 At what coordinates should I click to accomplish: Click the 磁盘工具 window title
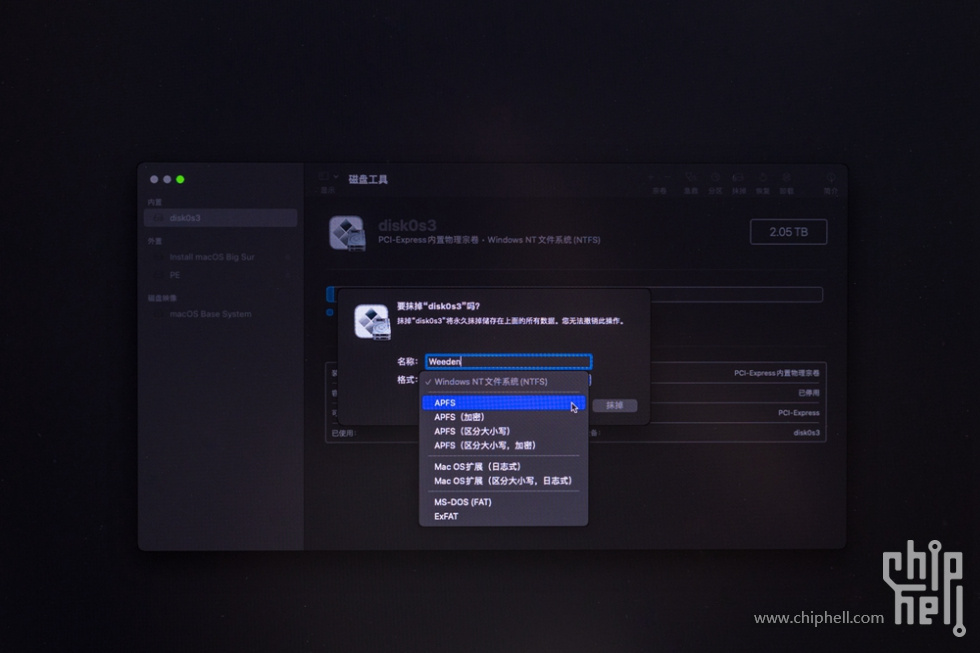tap(368, 179)
